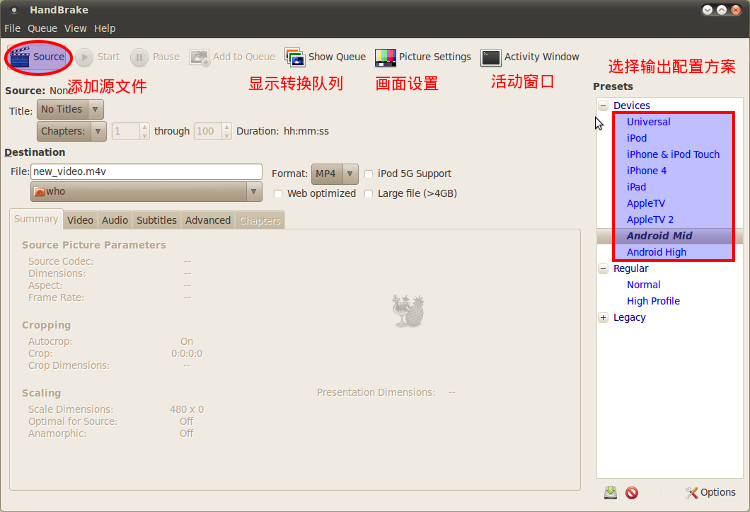Image resolution: width=750 pixels, height=512 pixels.
Task: Switch to the Summary tab
Action: click(x=36, y=219)
